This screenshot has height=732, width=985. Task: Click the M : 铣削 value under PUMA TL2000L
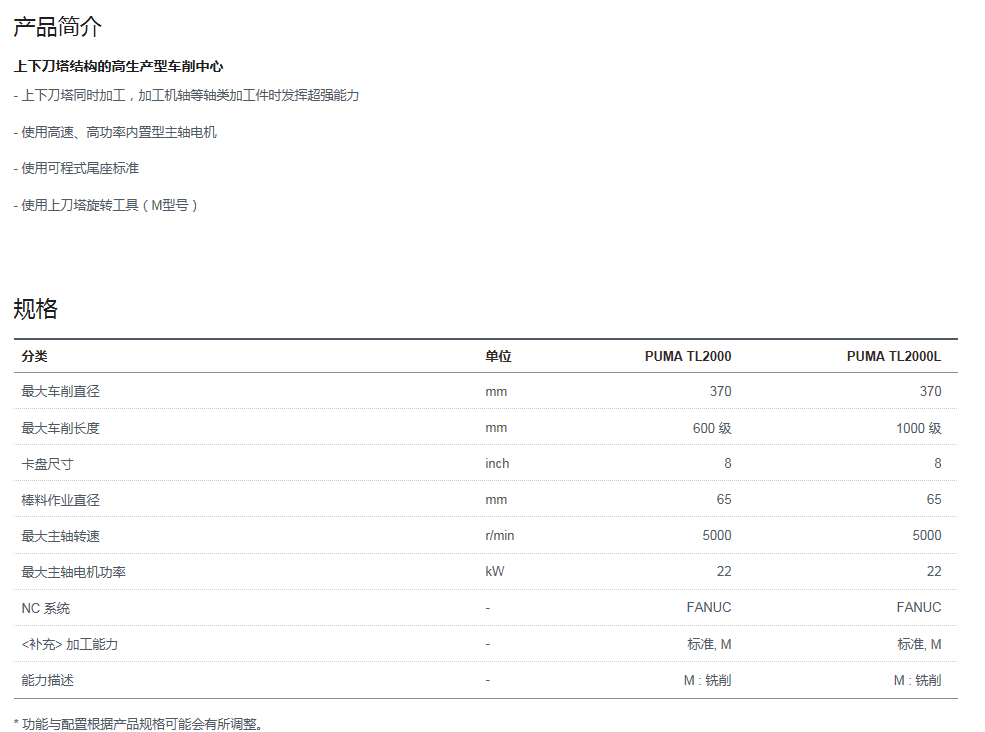tap(917, 680)
